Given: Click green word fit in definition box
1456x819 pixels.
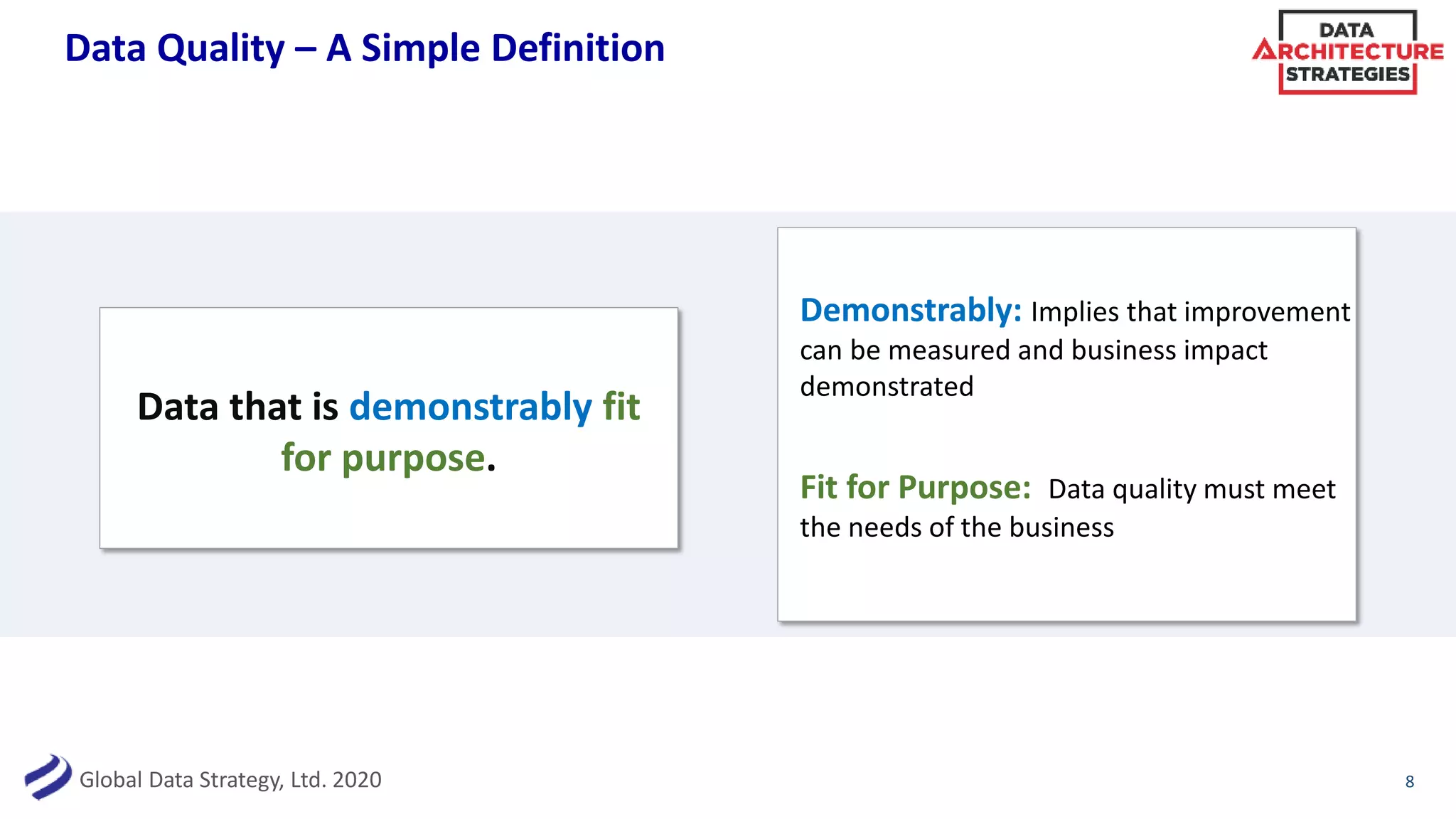Looking at the screenshot, I should [621, 407].
